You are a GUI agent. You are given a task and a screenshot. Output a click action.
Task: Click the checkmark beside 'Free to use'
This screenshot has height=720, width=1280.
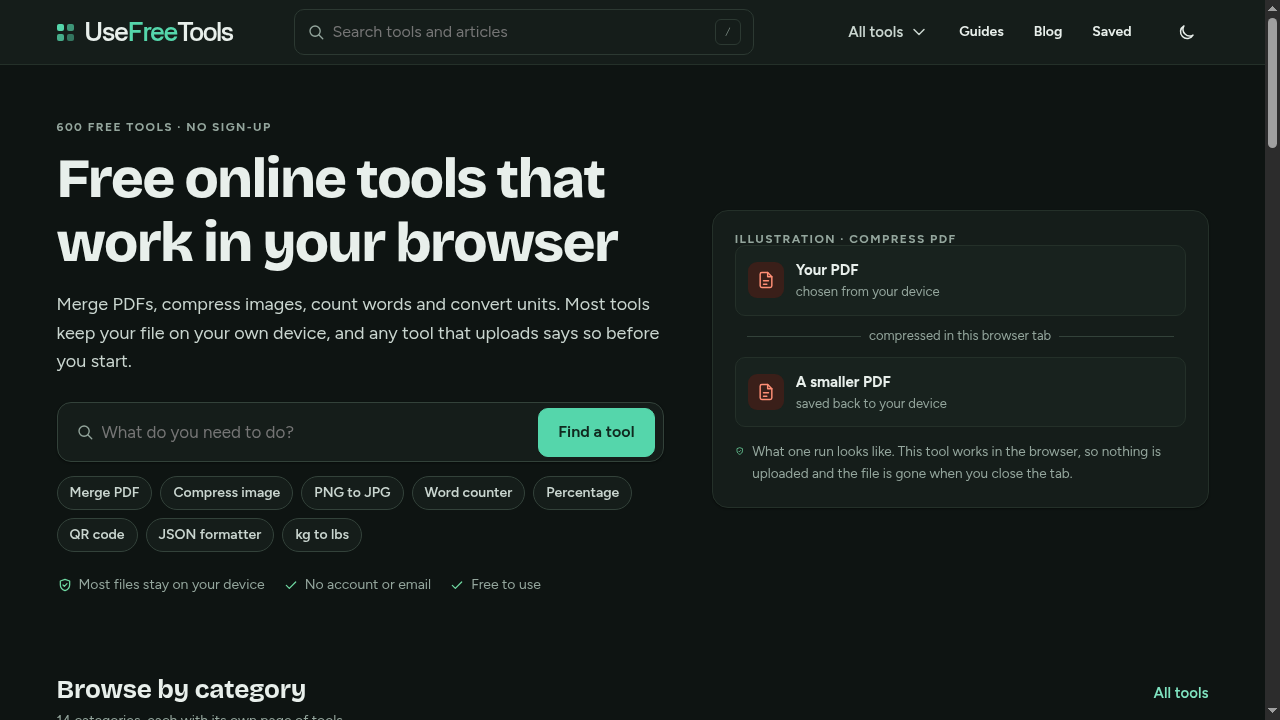(457, 585)
